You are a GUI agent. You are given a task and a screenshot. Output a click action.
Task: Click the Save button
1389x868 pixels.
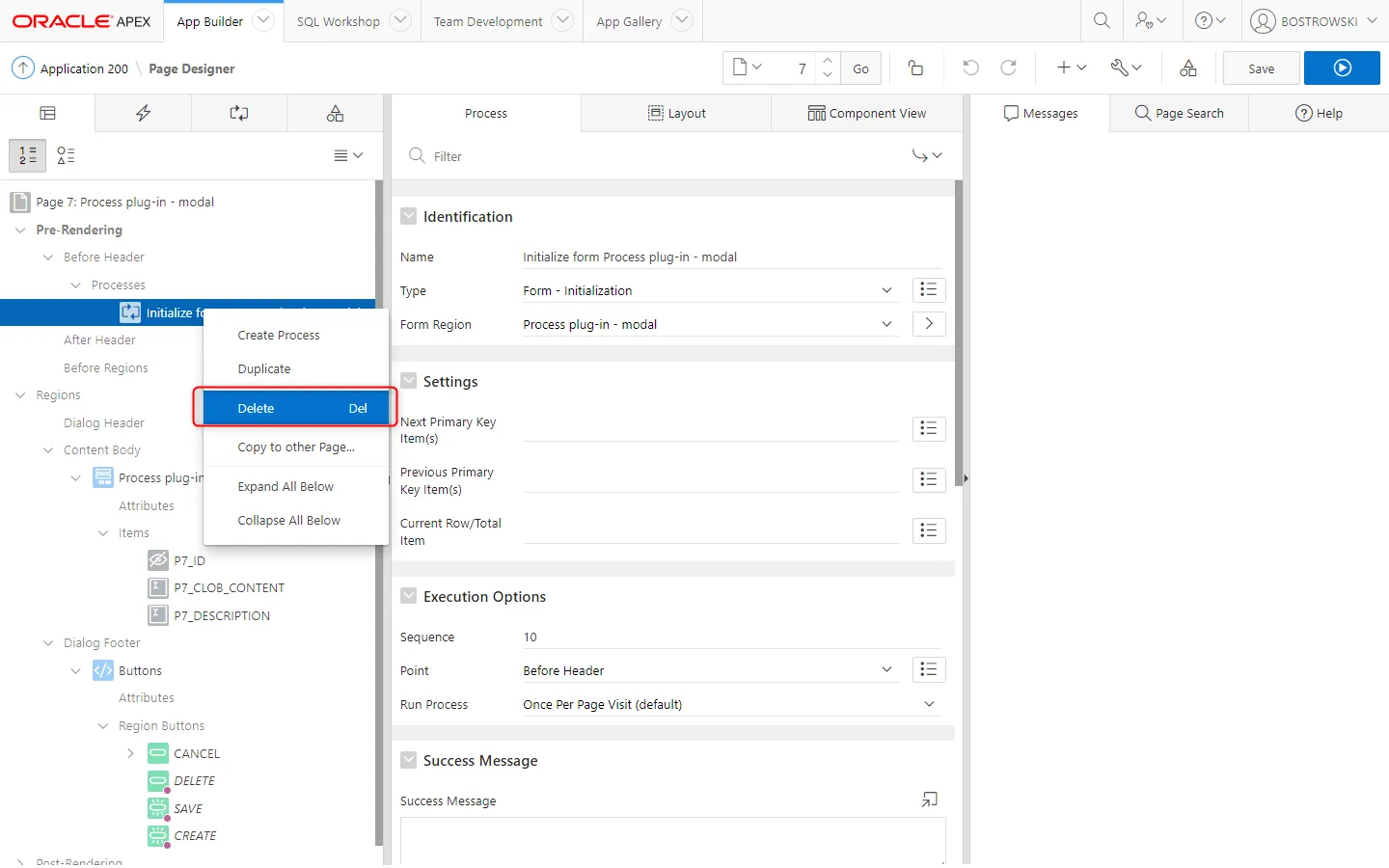1261,68
